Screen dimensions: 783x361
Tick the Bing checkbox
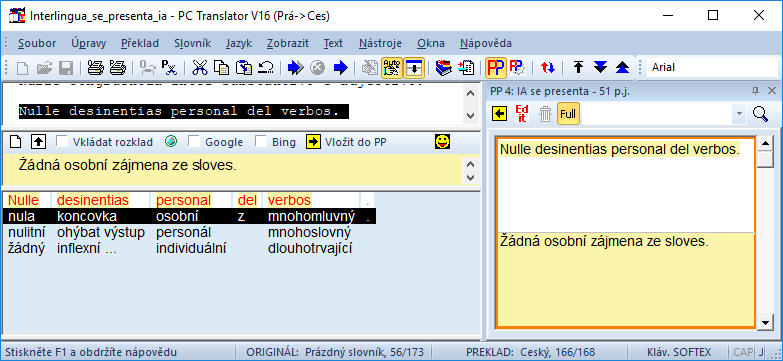(261, 142)
